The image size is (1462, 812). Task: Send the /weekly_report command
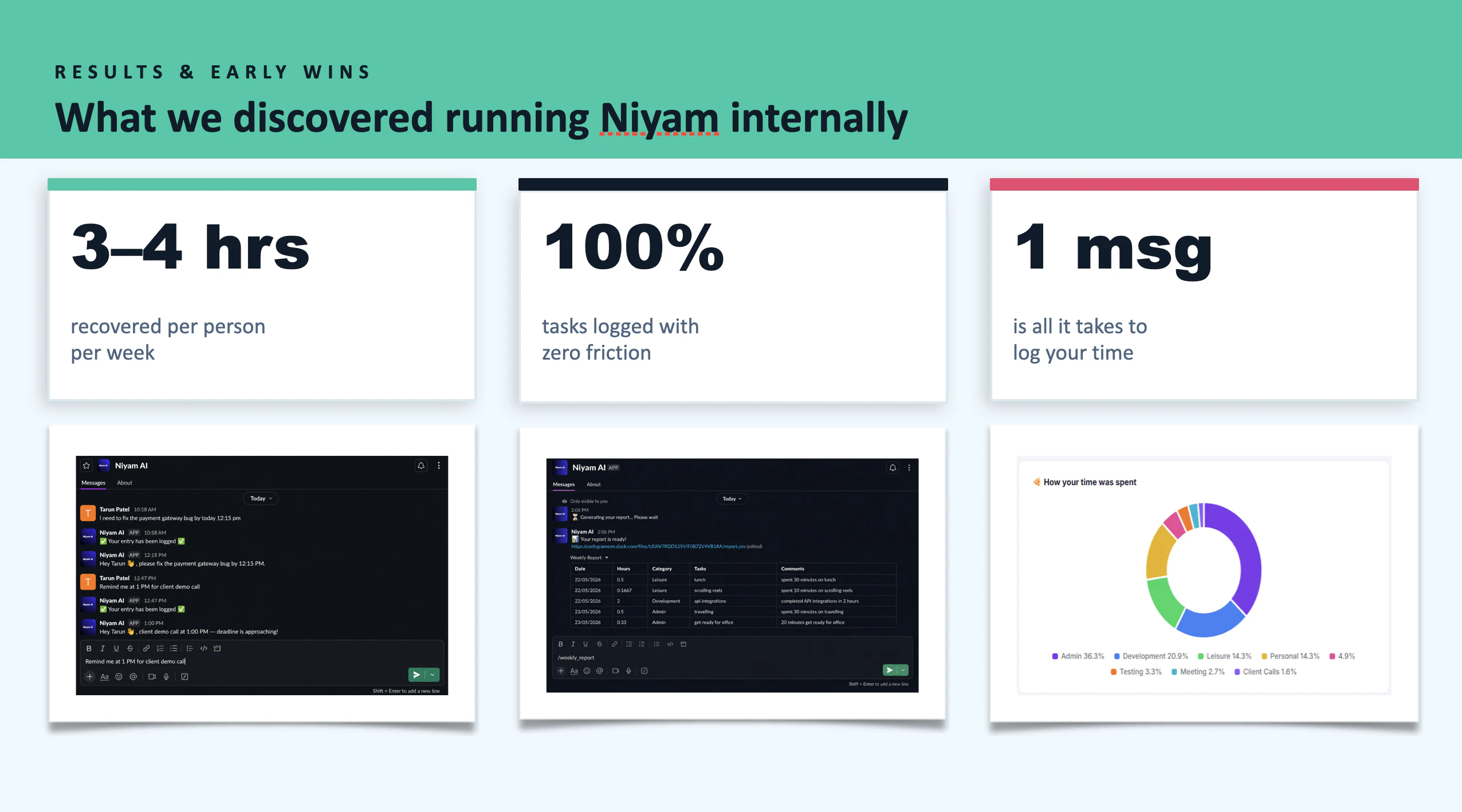click(x=890, y=669)
